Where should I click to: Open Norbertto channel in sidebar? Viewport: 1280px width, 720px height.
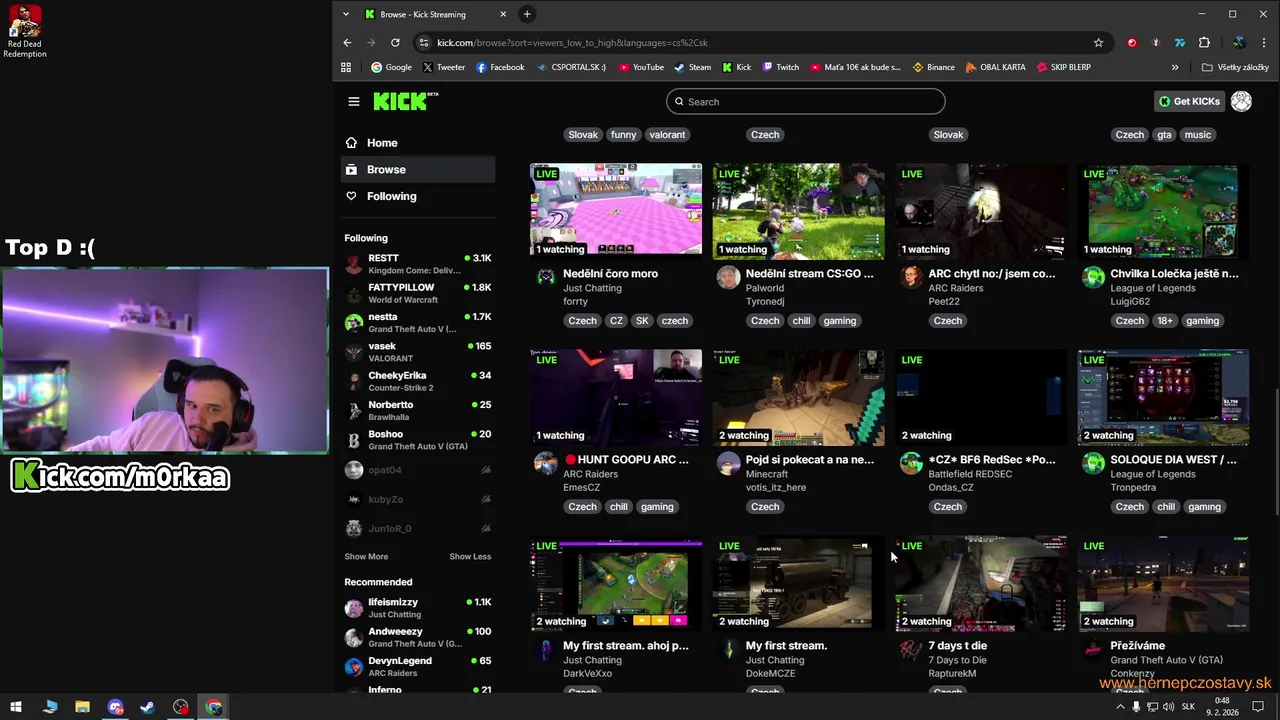(418, 410)
